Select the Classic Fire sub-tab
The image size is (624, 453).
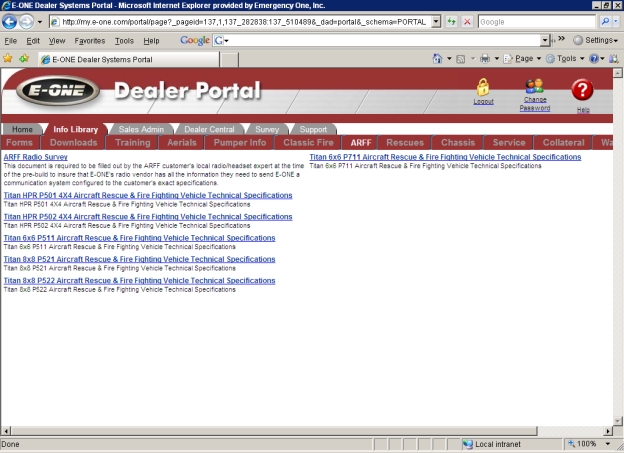(x=308, y=143)
